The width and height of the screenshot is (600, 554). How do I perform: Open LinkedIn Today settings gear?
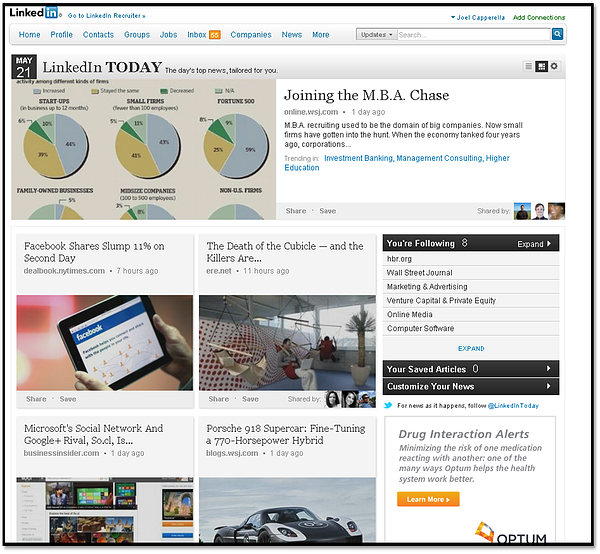(554, 66)
